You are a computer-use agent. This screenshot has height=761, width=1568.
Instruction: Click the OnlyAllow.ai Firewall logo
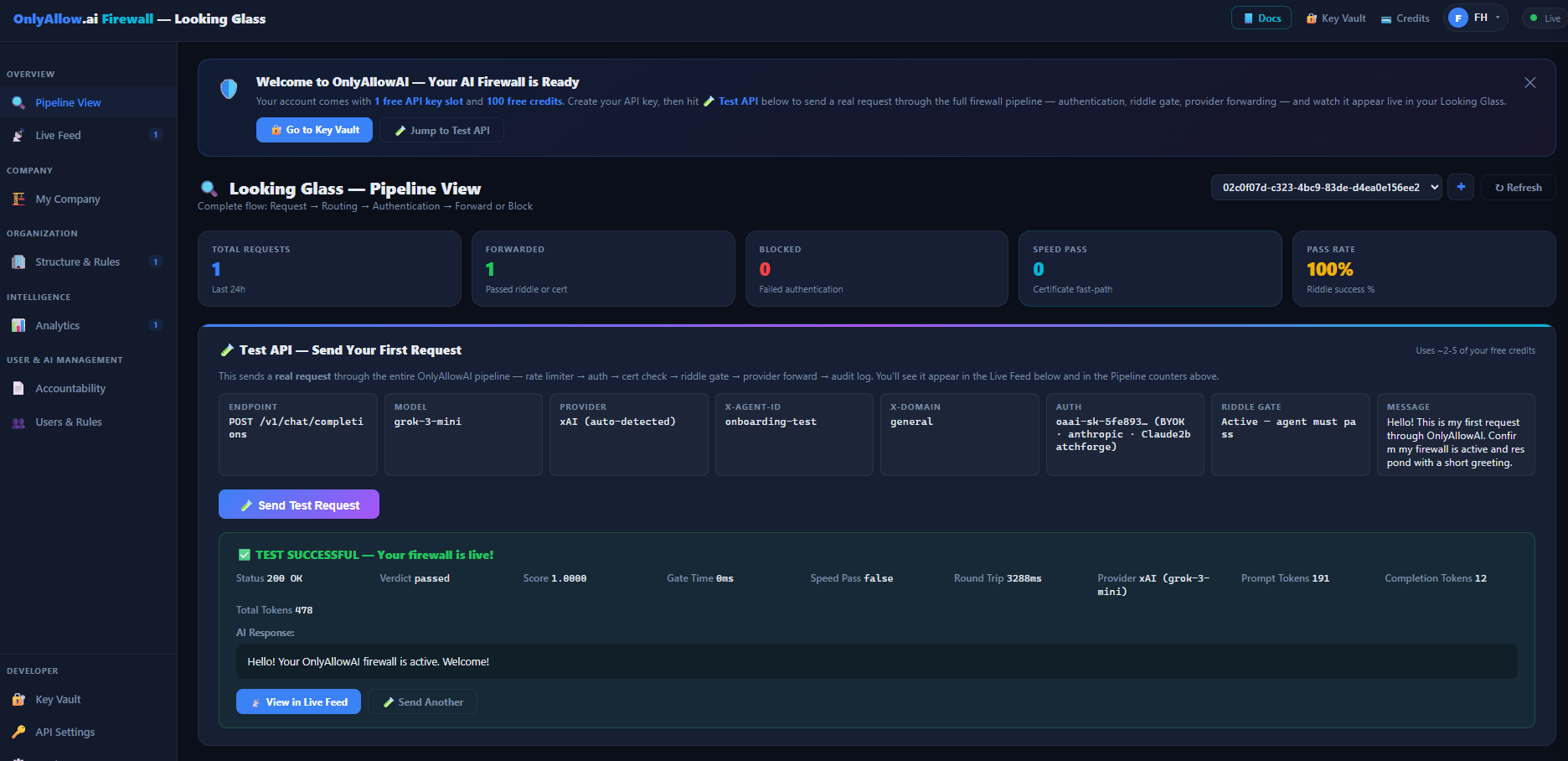pyautogui.click(x=83, y=18)
